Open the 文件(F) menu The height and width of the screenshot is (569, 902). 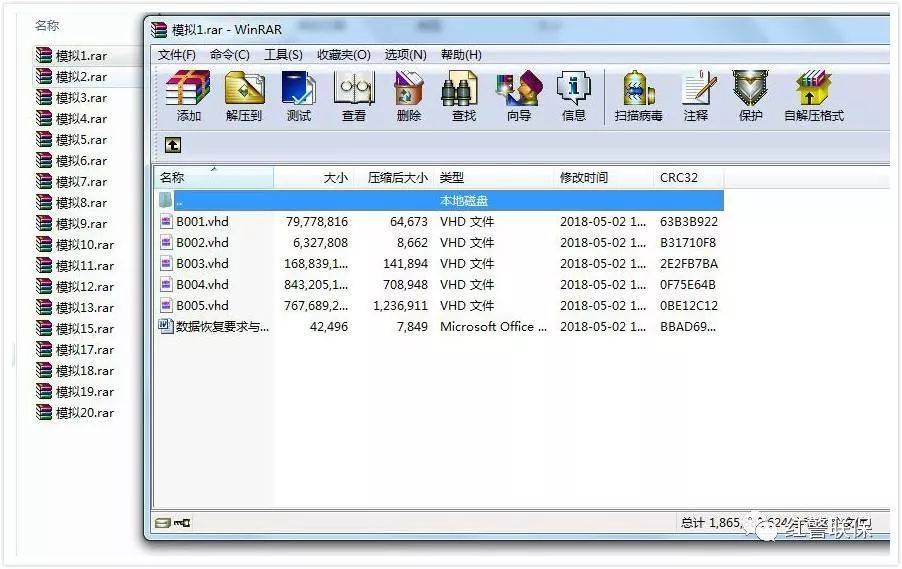pos(177,55)
